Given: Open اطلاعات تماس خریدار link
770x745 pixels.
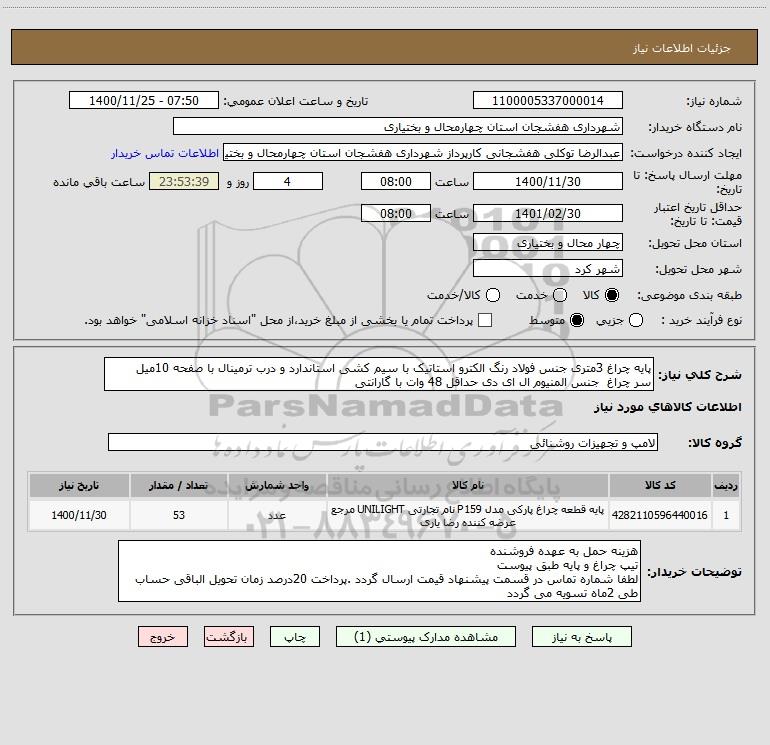Looking at the screenshot, I should click(165, 153).
